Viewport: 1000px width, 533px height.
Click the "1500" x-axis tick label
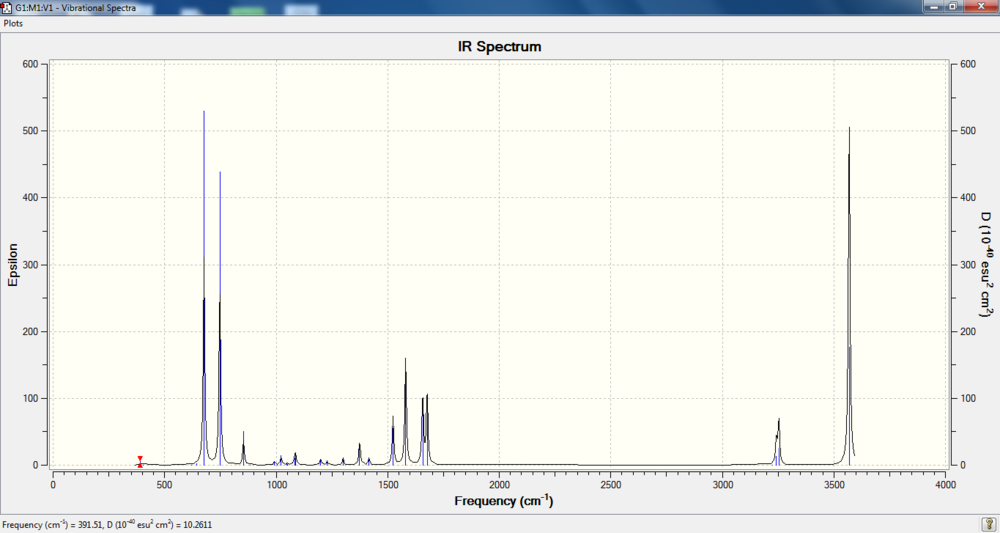pyautogui.click(x=388, y=485)
